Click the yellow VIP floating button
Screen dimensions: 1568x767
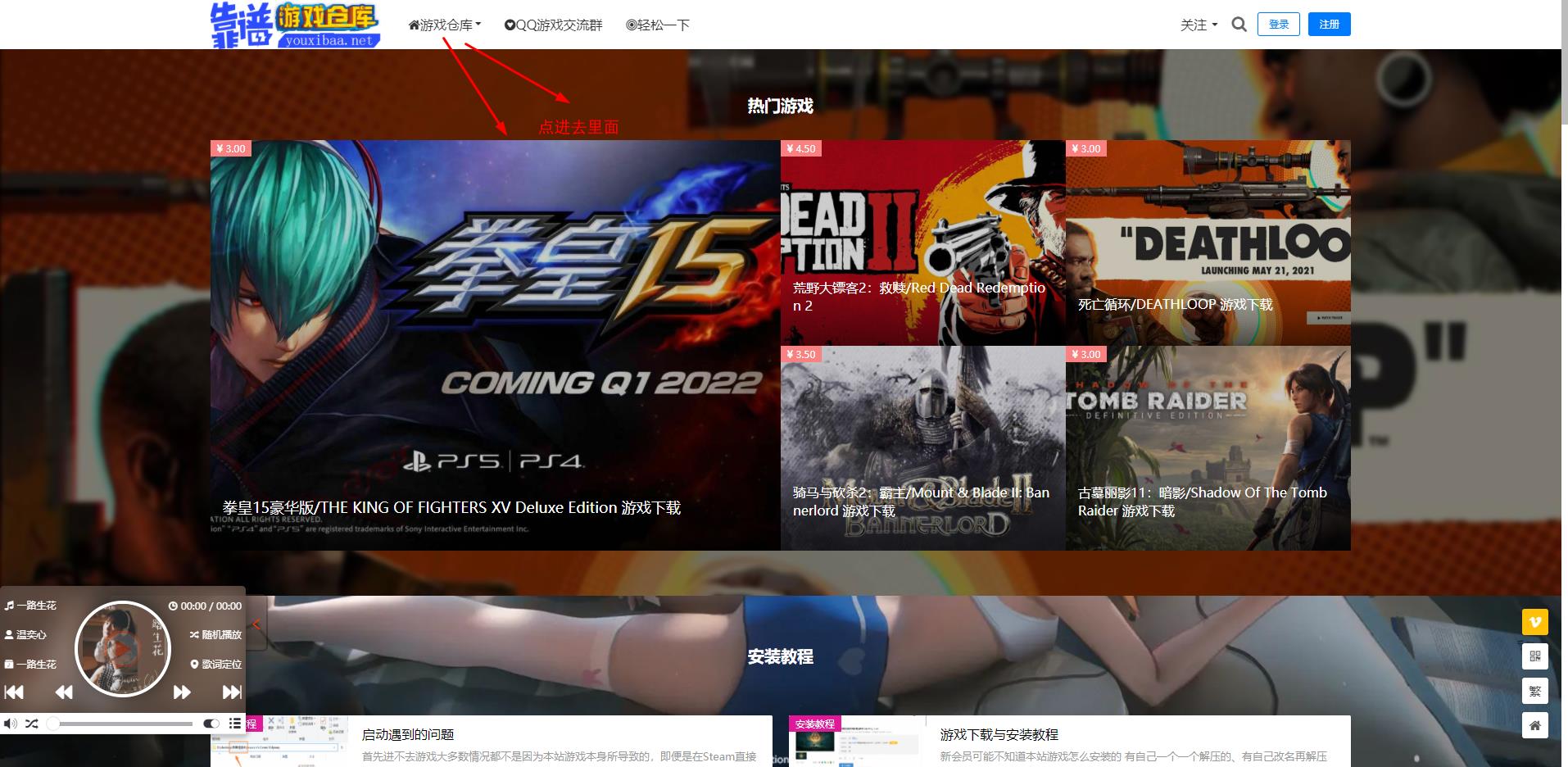[1535, 622]
